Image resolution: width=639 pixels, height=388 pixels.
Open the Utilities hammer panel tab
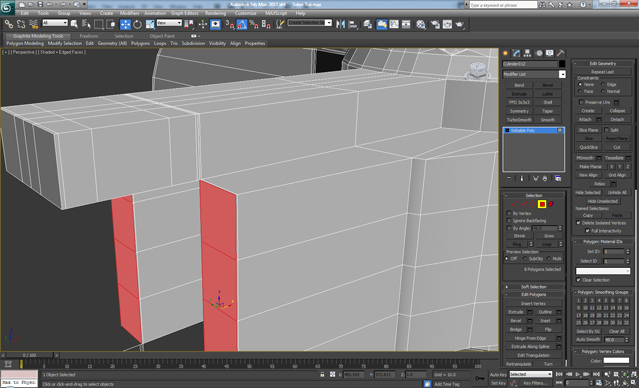[561, 53]
